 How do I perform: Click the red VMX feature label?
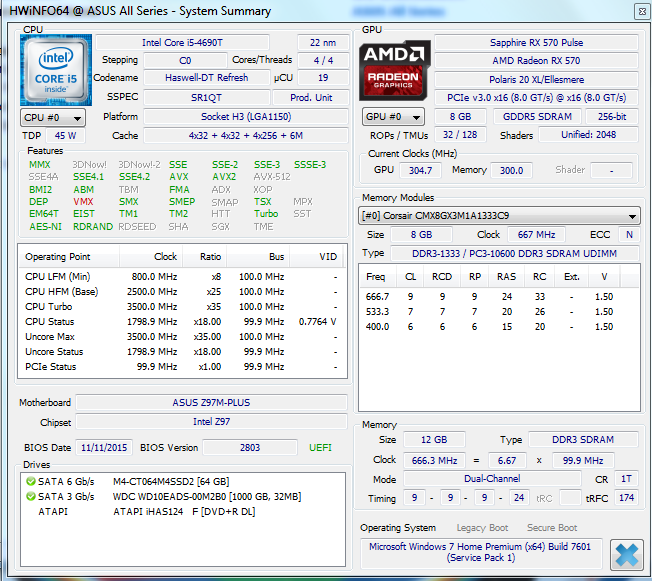point(84,202)
